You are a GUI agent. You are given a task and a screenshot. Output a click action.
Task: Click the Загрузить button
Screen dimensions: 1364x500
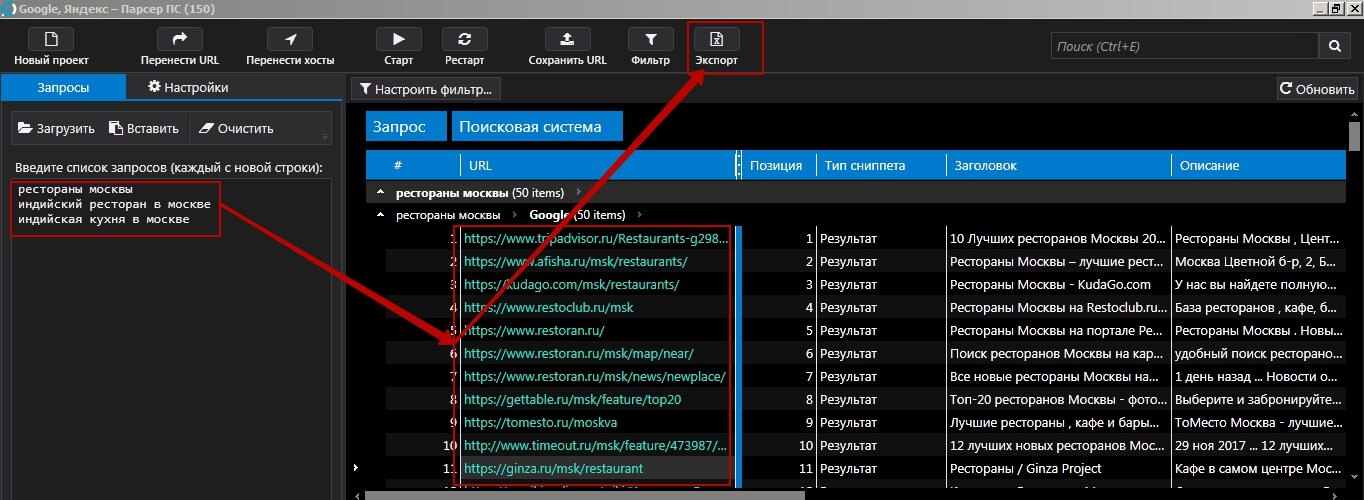coord(57,128)
